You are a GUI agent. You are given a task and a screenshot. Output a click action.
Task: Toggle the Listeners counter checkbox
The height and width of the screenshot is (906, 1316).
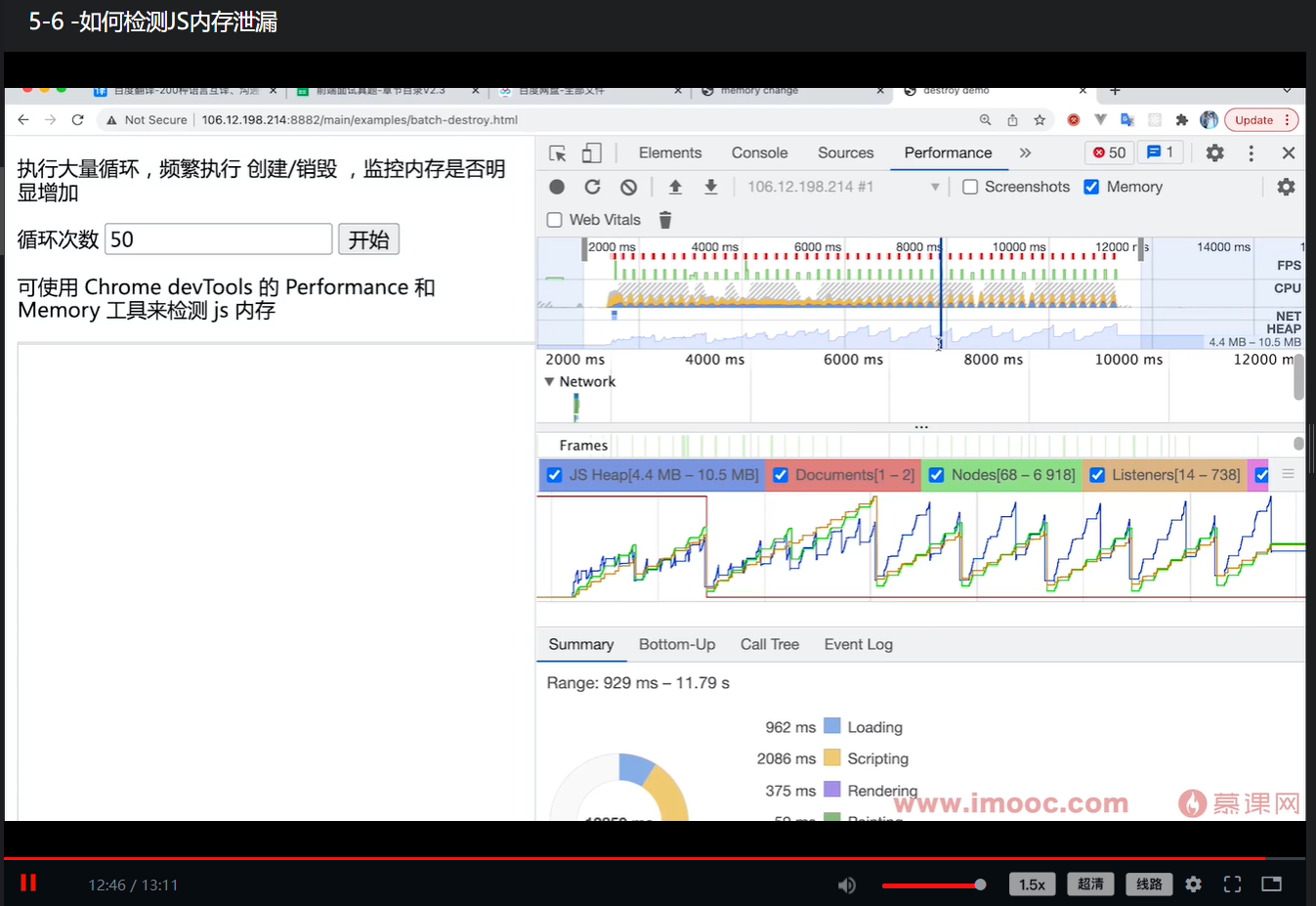tap(1097, 475)
